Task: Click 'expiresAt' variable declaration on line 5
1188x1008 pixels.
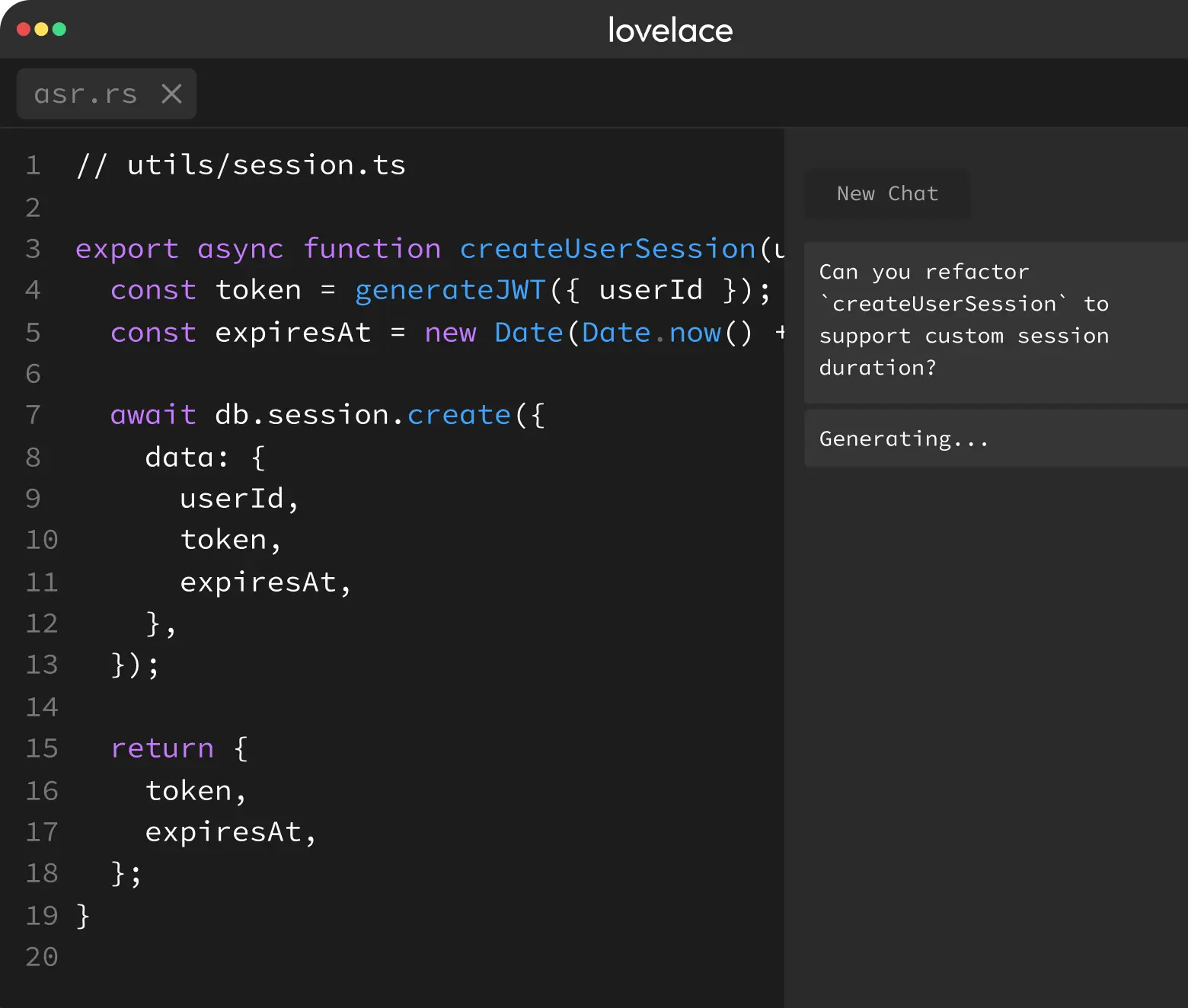Action: [293, 333]
